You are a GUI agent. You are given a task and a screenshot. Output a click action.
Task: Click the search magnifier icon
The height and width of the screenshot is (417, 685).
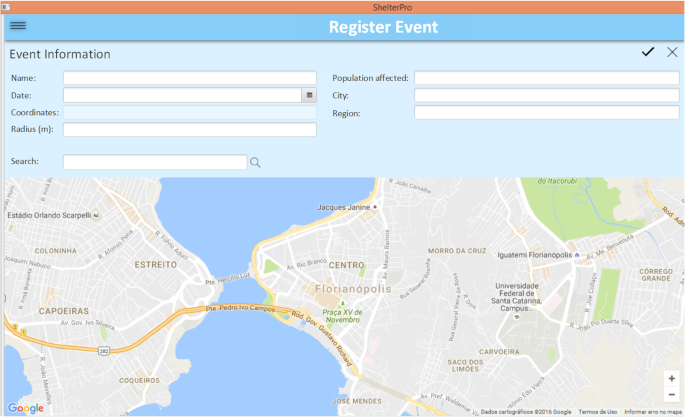[255, 162]
